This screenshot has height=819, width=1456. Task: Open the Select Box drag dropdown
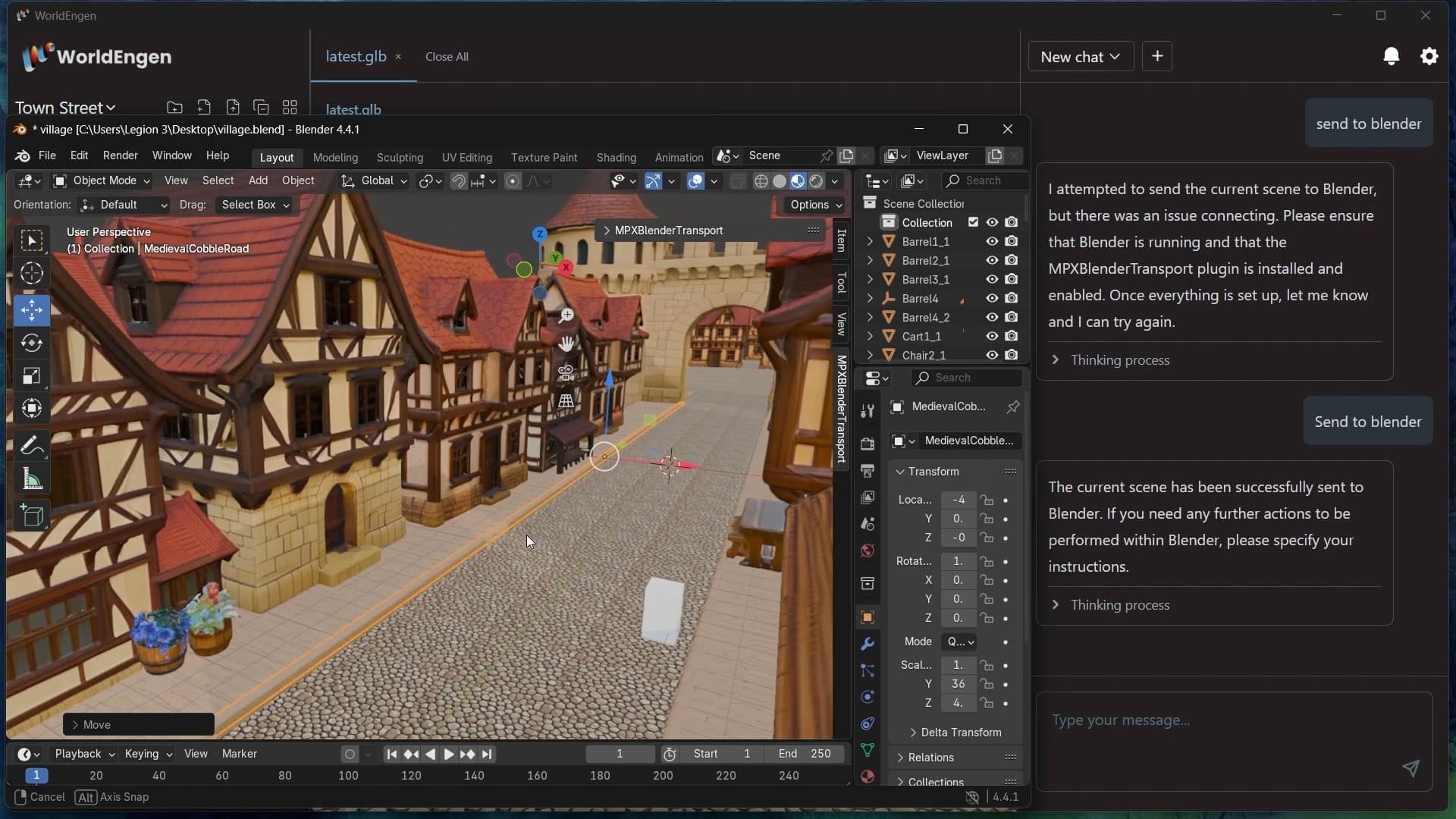click(x=254, y=205)
